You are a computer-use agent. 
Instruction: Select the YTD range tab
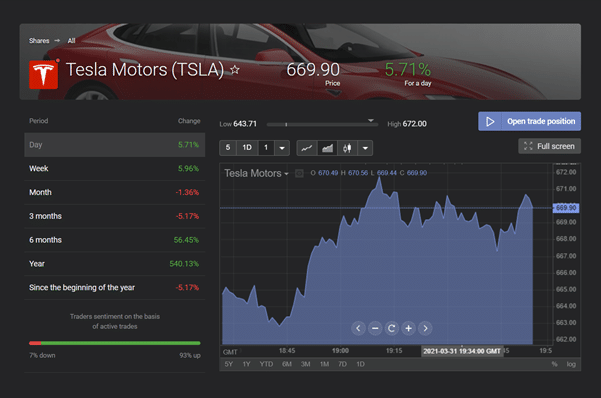[x=266, y=364]
